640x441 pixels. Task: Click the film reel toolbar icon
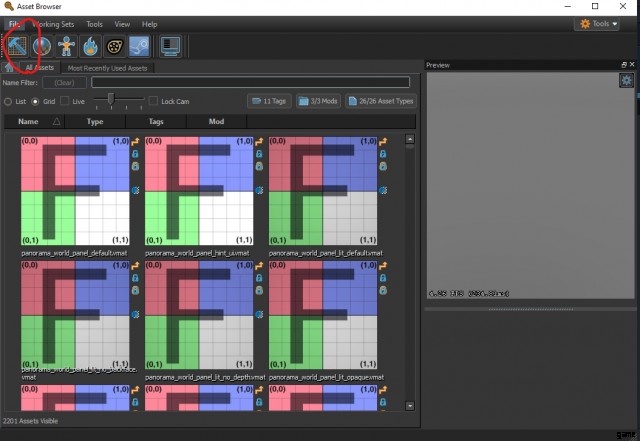coord(115,45)
